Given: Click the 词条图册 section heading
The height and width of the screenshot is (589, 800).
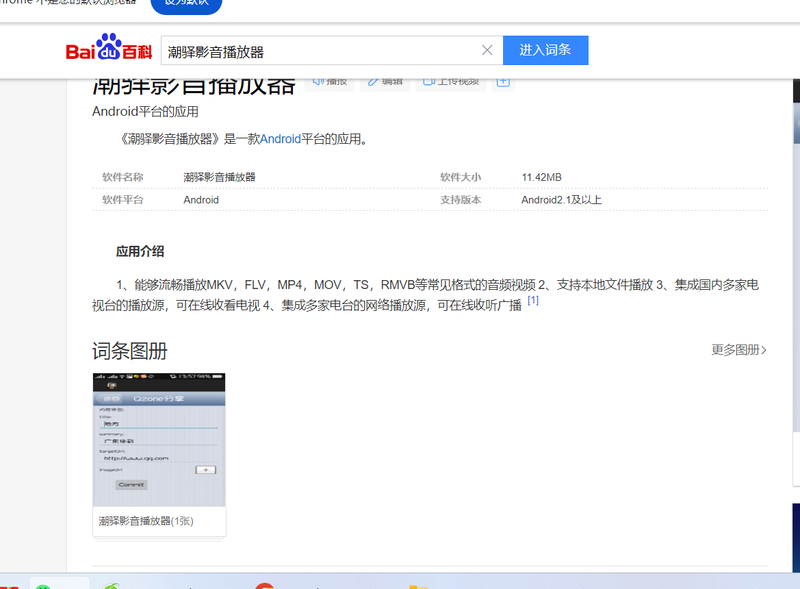Looking at the screenshot, I should [130, 351].
